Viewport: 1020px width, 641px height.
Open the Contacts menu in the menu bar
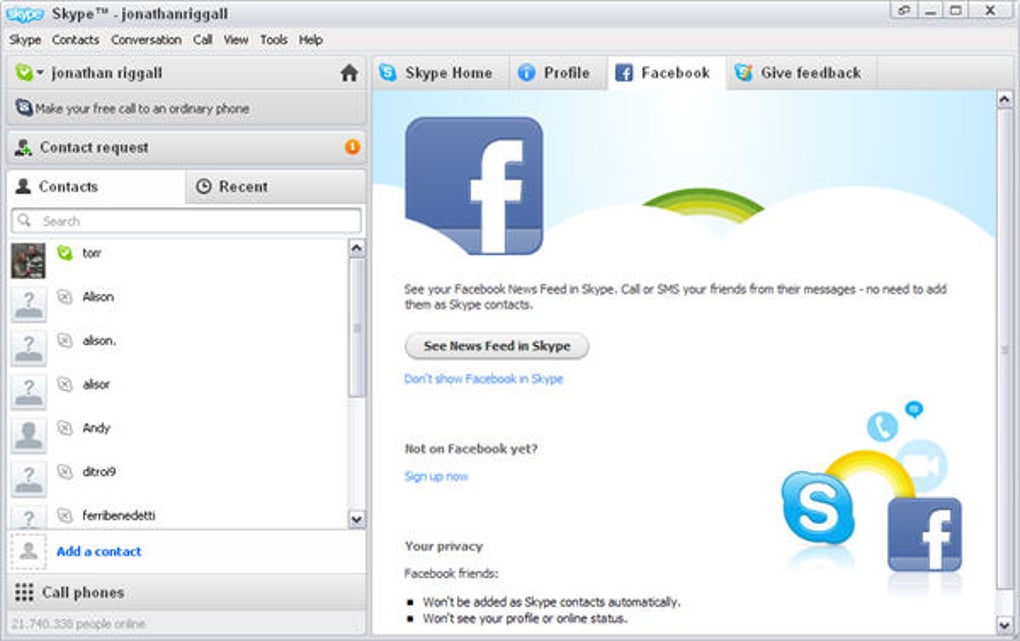(x=75, y=40)
